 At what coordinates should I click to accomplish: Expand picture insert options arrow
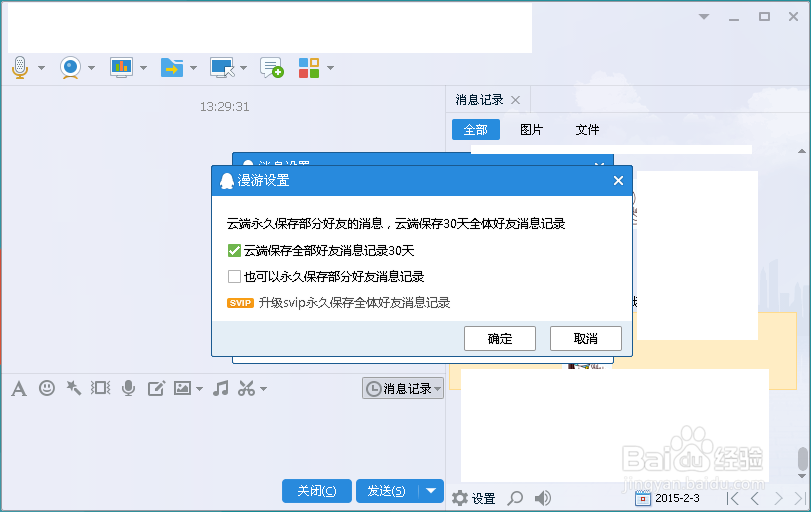(x=199, y=389)
